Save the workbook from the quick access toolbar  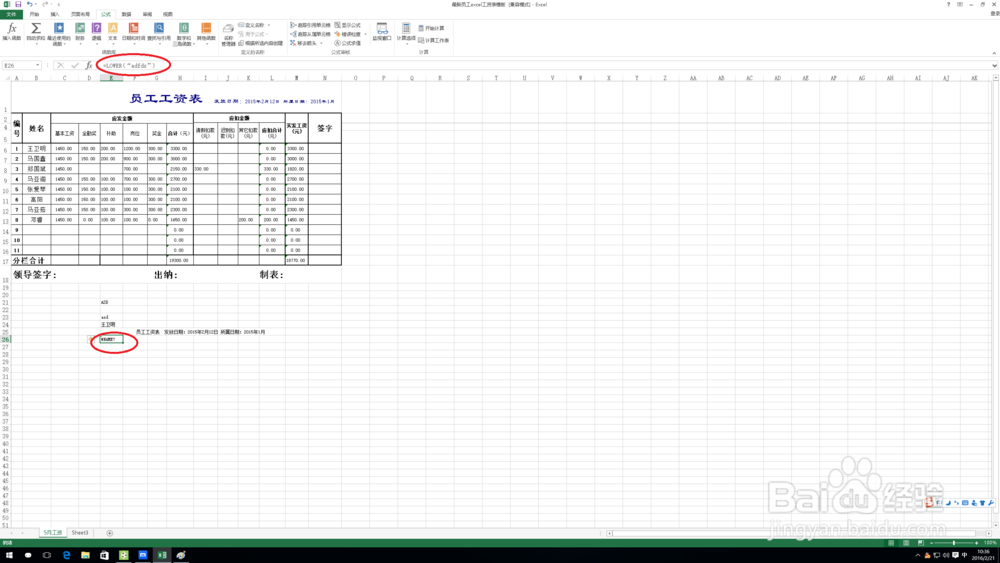(18, 4)
